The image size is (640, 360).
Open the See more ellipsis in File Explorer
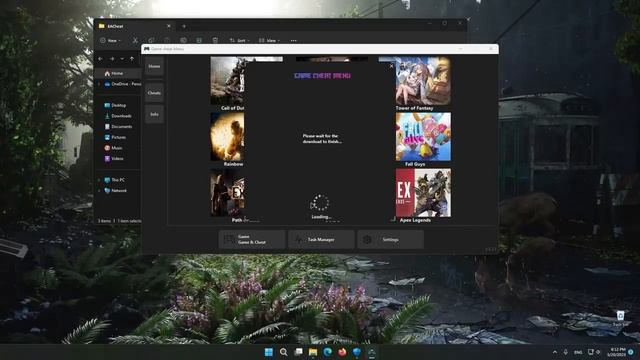[x=293, y=40]
